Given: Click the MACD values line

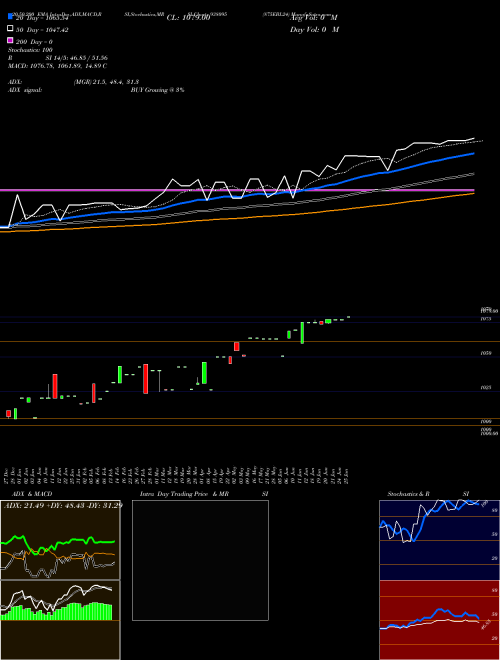Looking at the screenshot, I should [x=57, y=66].
